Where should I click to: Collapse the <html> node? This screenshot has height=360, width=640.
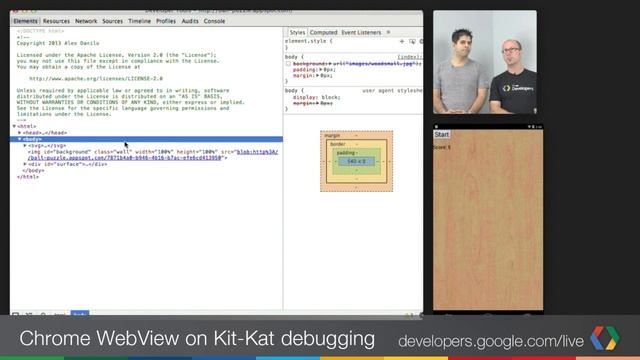(x=14, y=127)
